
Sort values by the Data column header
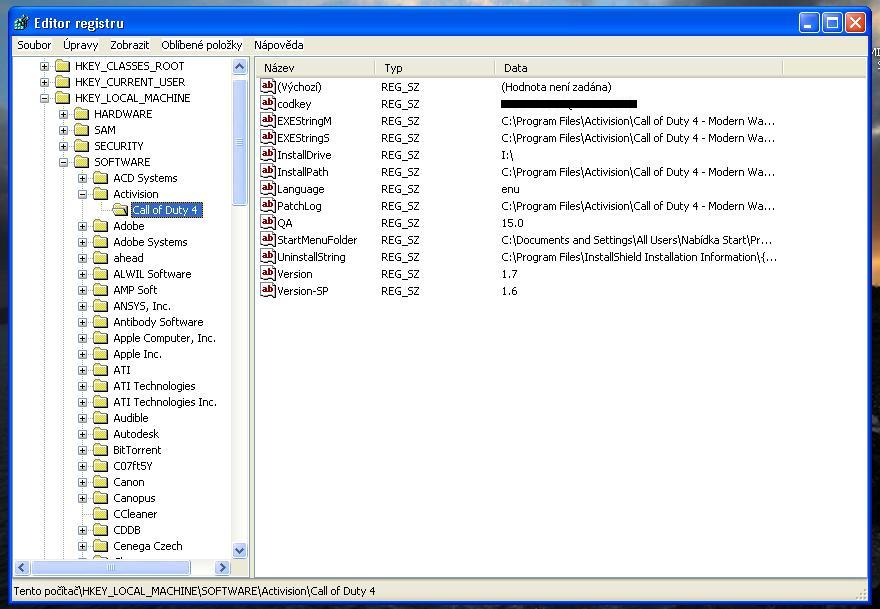click(639, 68)
